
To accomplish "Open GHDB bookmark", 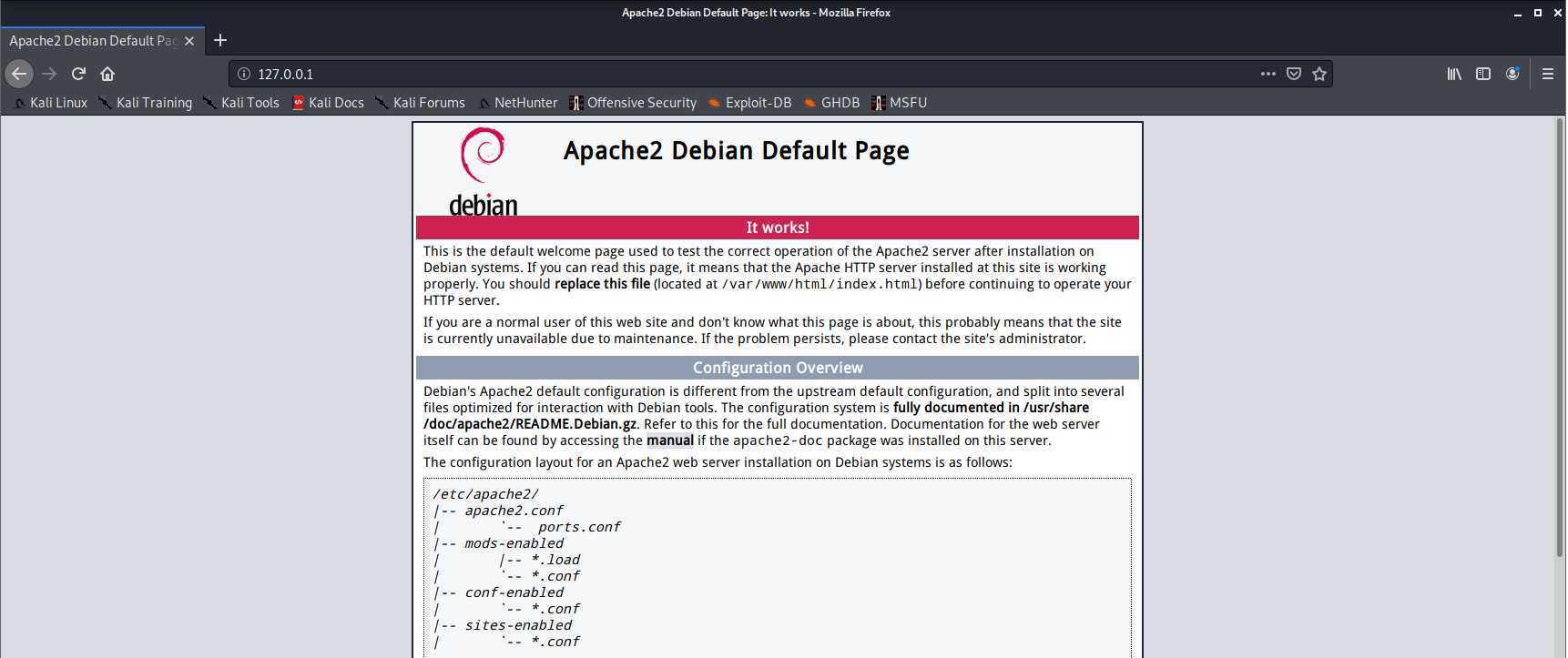I will tap(831, 103).
